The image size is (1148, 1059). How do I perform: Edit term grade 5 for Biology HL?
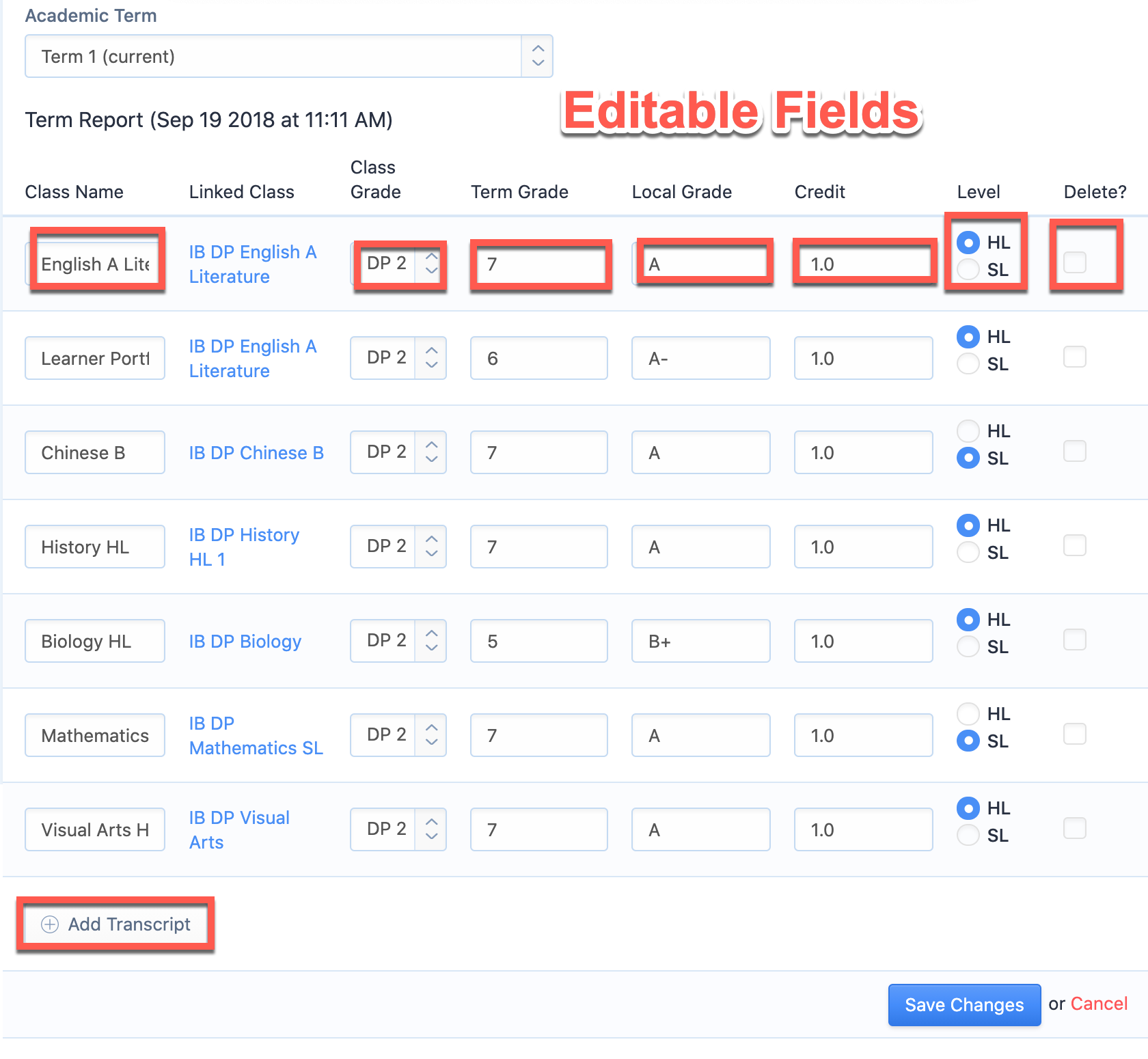[x=539, y=641]
